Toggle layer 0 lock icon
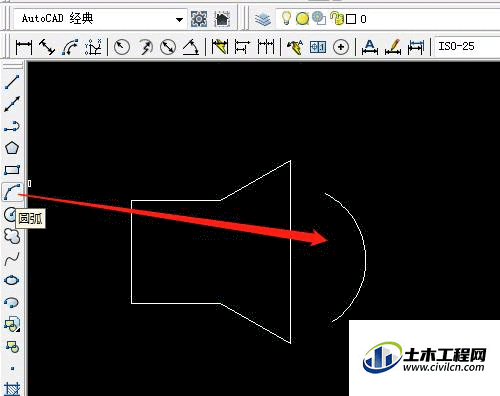The width and height of the screenshot is (500, 396). coord(336,18)
